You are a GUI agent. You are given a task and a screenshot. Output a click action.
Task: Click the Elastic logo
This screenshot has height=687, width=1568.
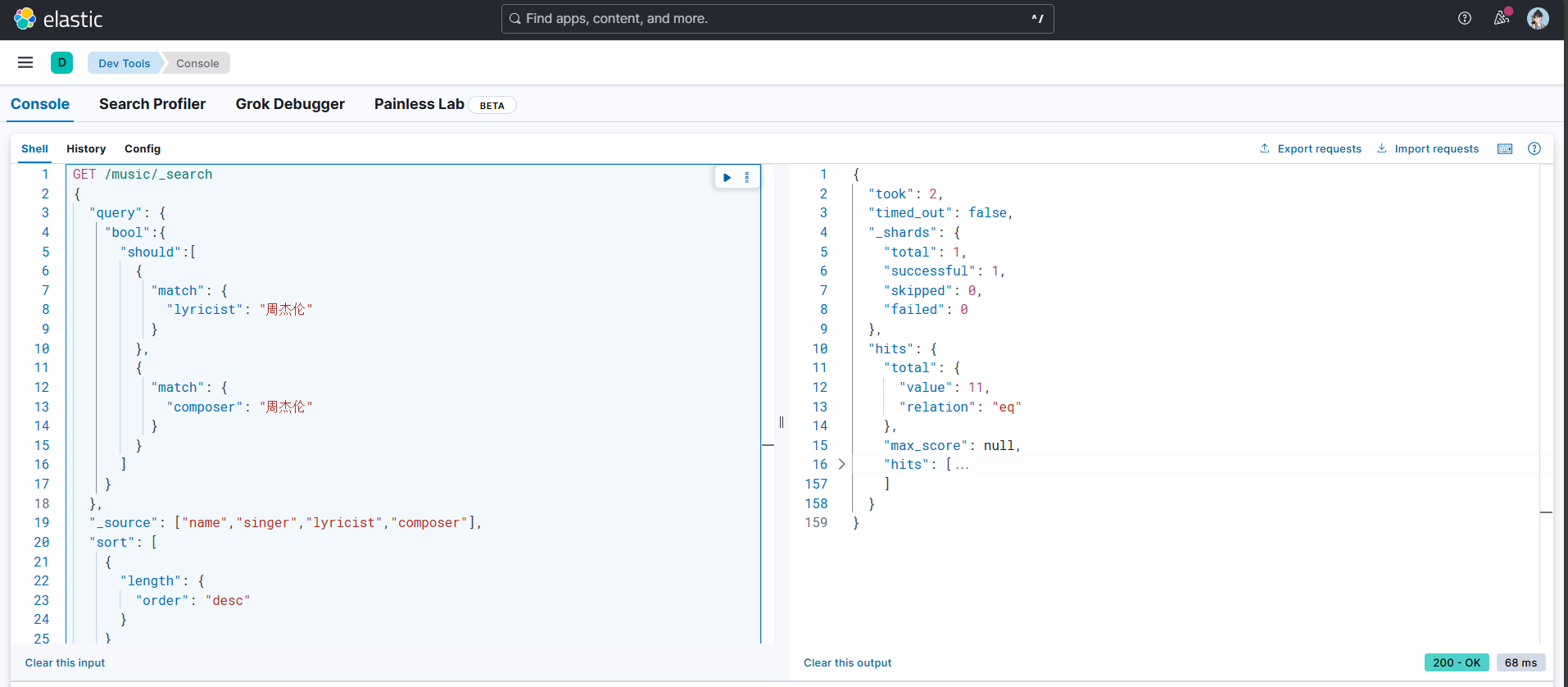click(x=58, y=19)
